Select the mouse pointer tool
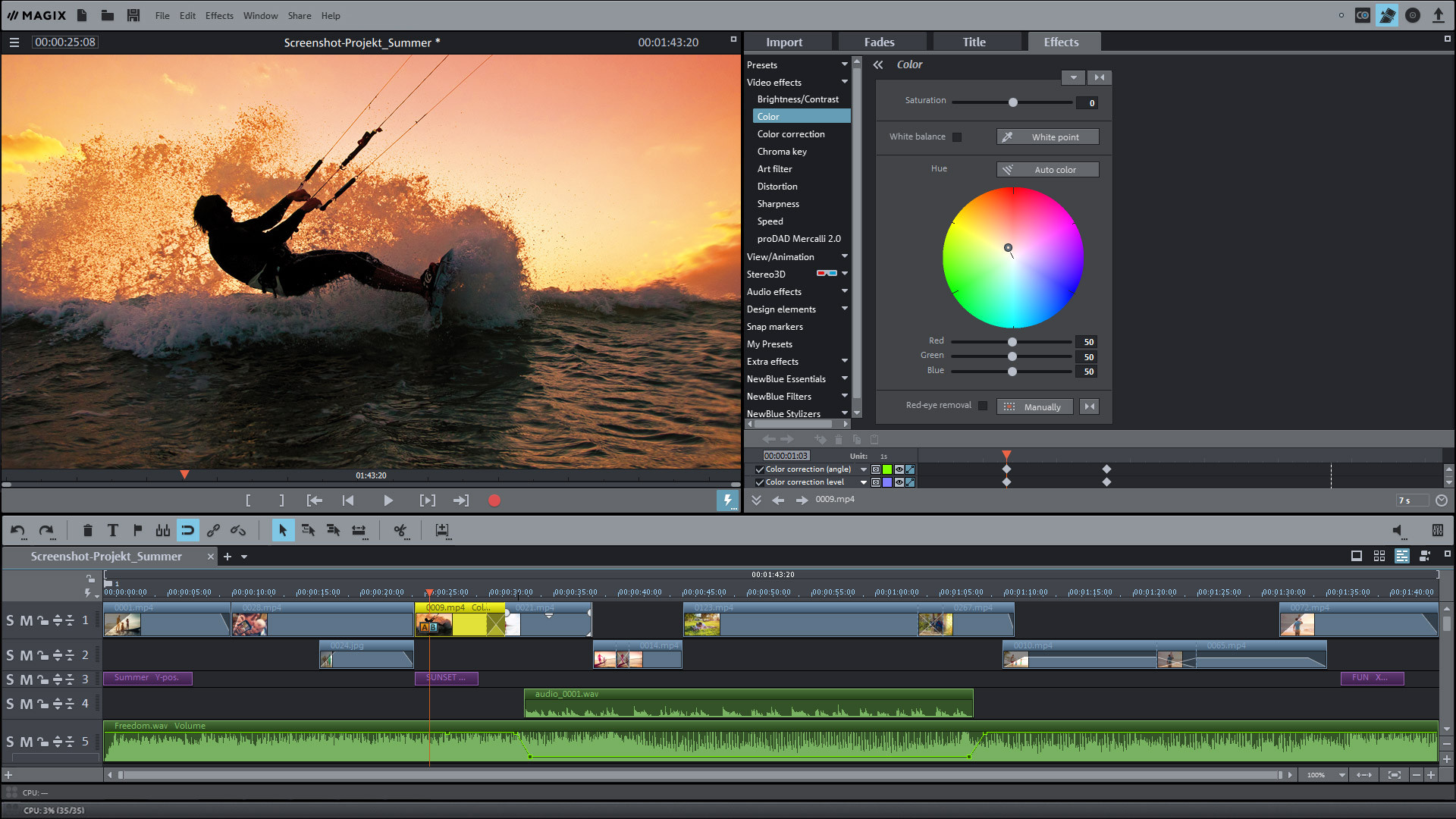Screen dimensions: 1456x819 click(283, 531)
